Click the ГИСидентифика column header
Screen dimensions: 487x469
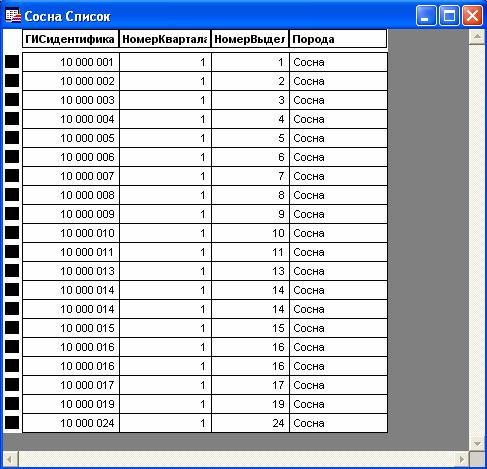coord(70,39)
